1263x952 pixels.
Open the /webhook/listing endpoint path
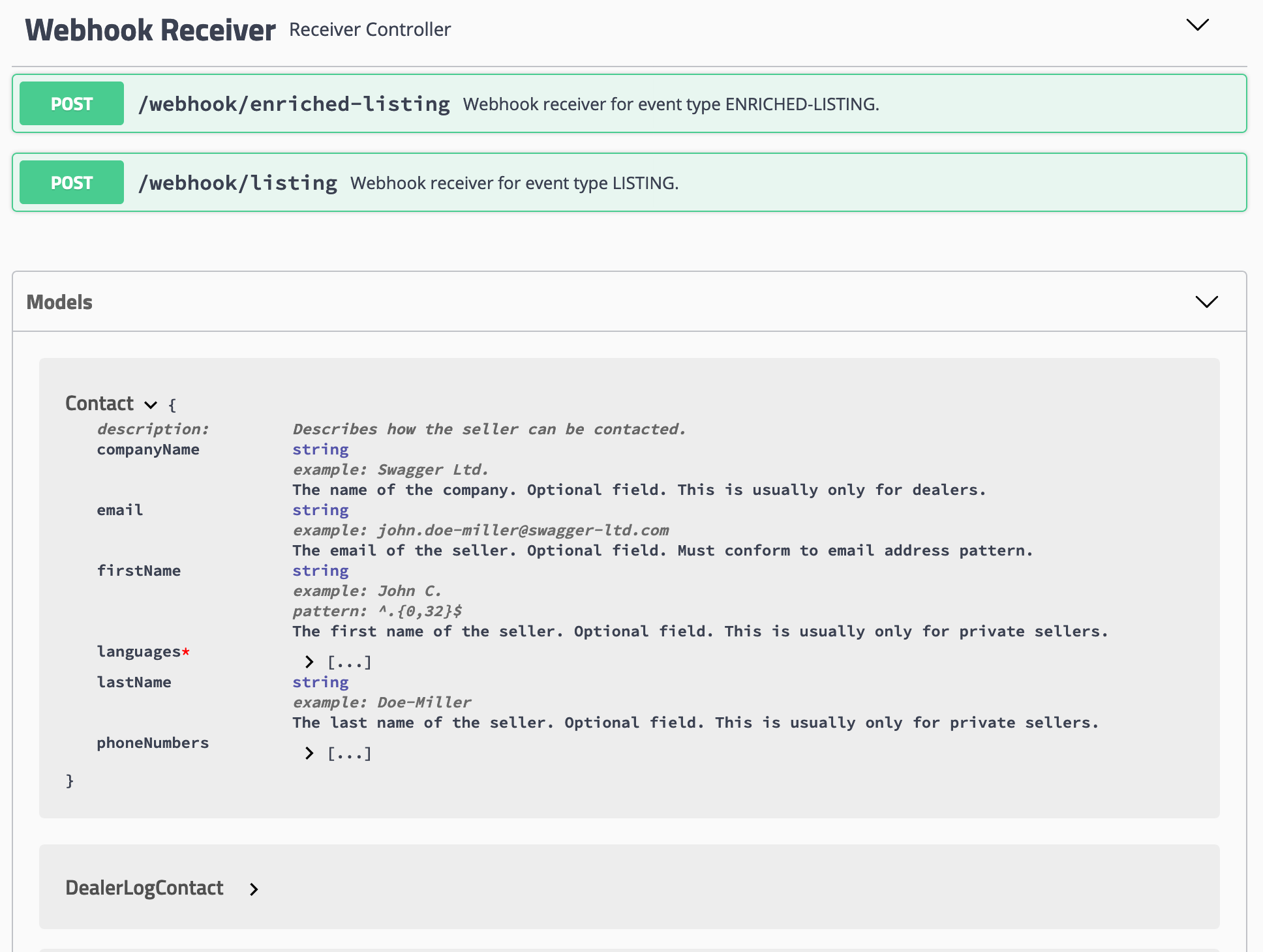(x=238, y=183)
